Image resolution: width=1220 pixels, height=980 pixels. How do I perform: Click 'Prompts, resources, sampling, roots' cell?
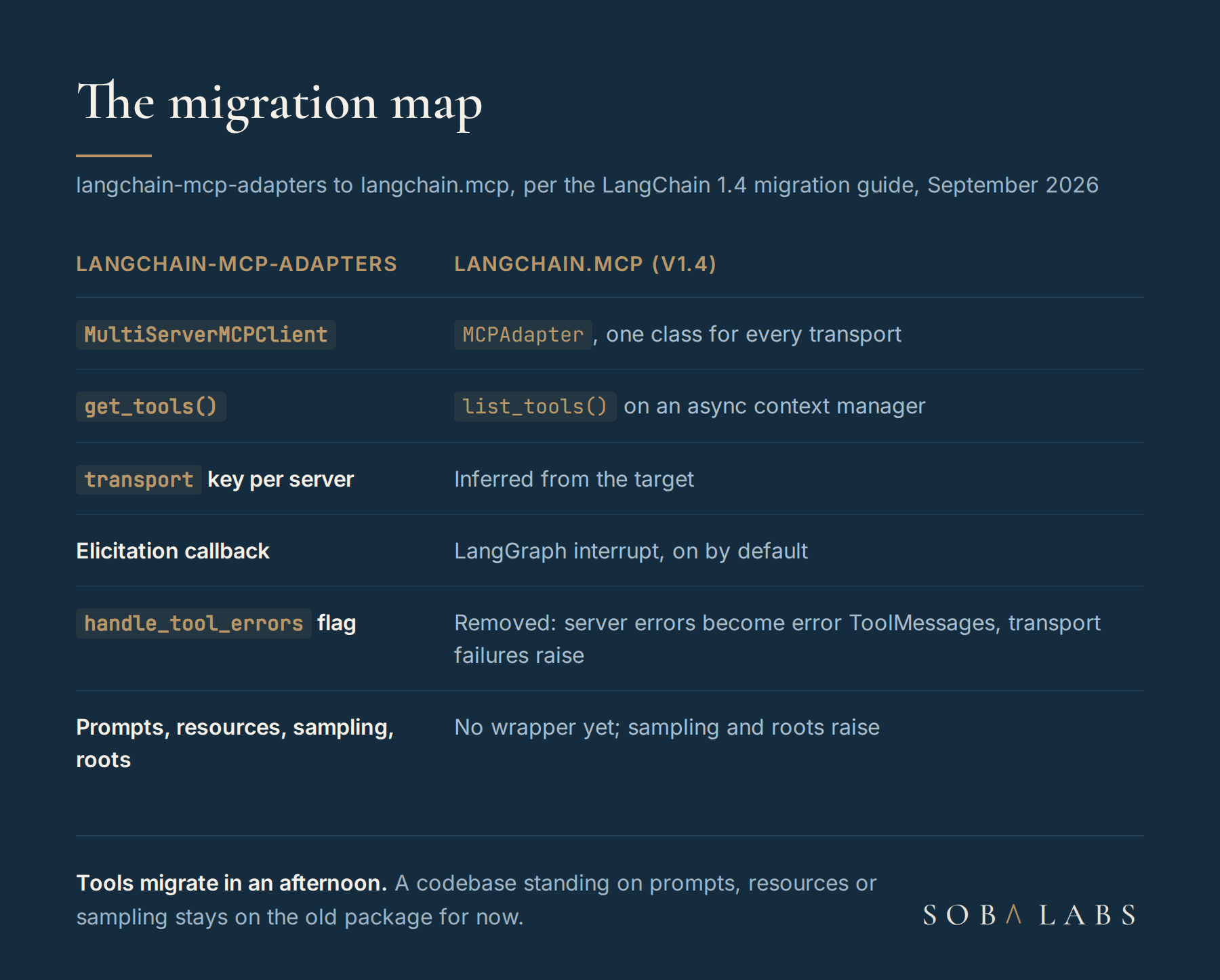coord(235,743)
